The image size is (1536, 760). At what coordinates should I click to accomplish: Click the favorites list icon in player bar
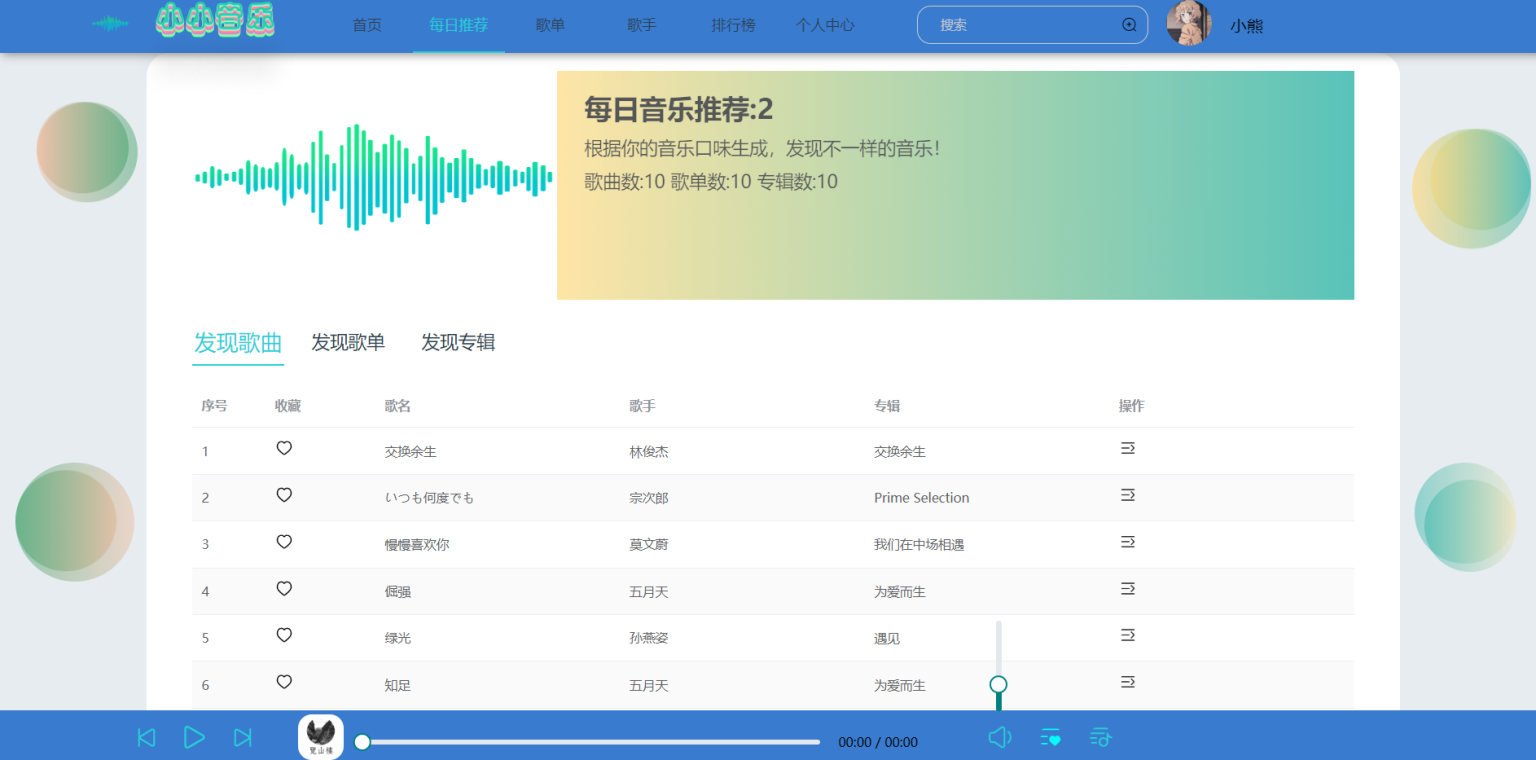pos(1050,738)
